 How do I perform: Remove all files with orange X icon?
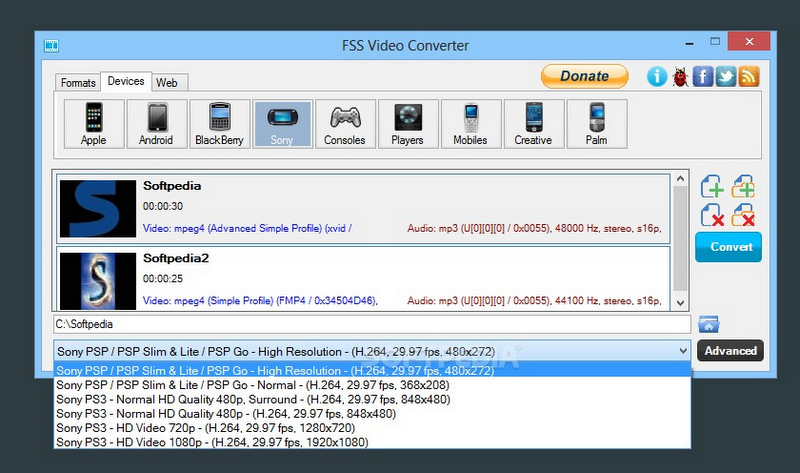(x=743, y=215)
